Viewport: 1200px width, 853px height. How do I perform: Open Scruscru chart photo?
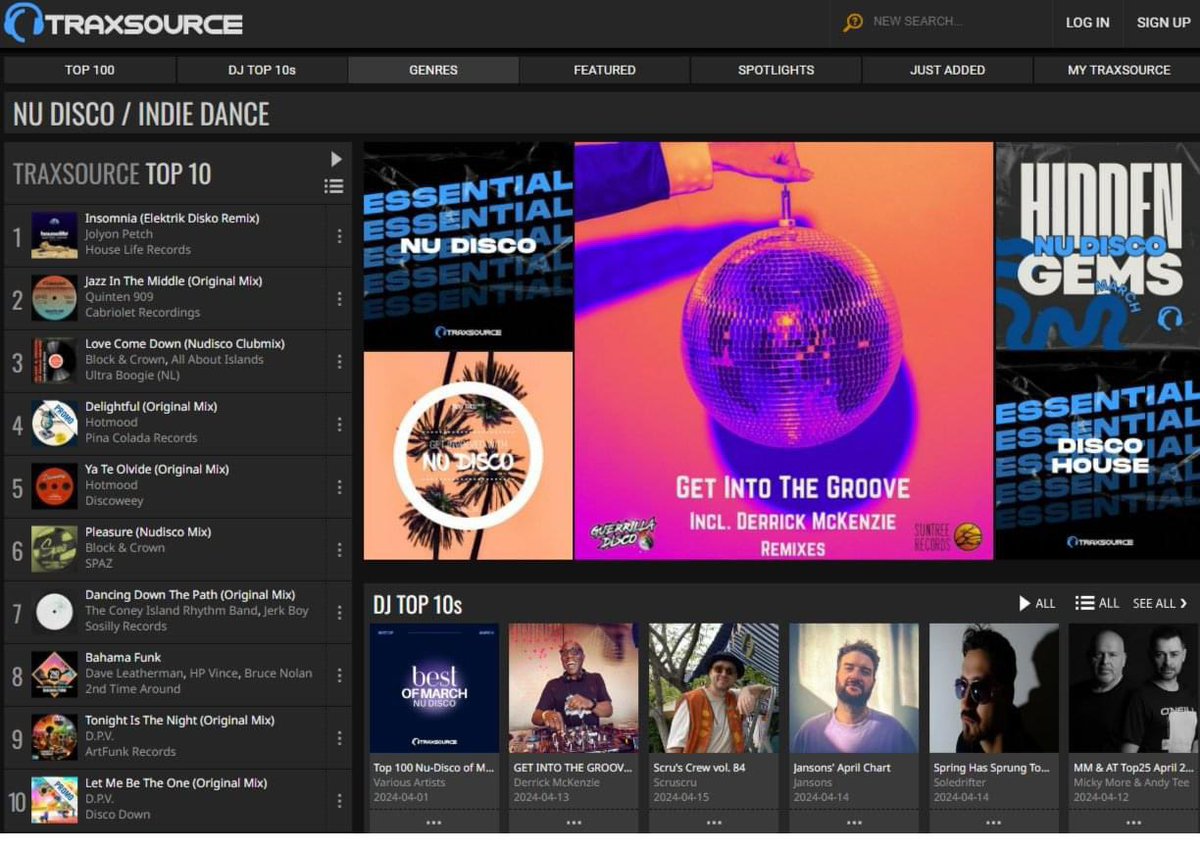click(714, 688)
